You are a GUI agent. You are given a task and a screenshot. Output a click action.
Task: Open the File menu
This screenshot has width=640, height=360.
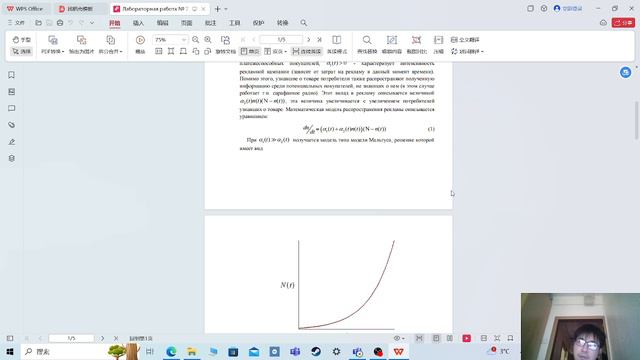[16, 23]
